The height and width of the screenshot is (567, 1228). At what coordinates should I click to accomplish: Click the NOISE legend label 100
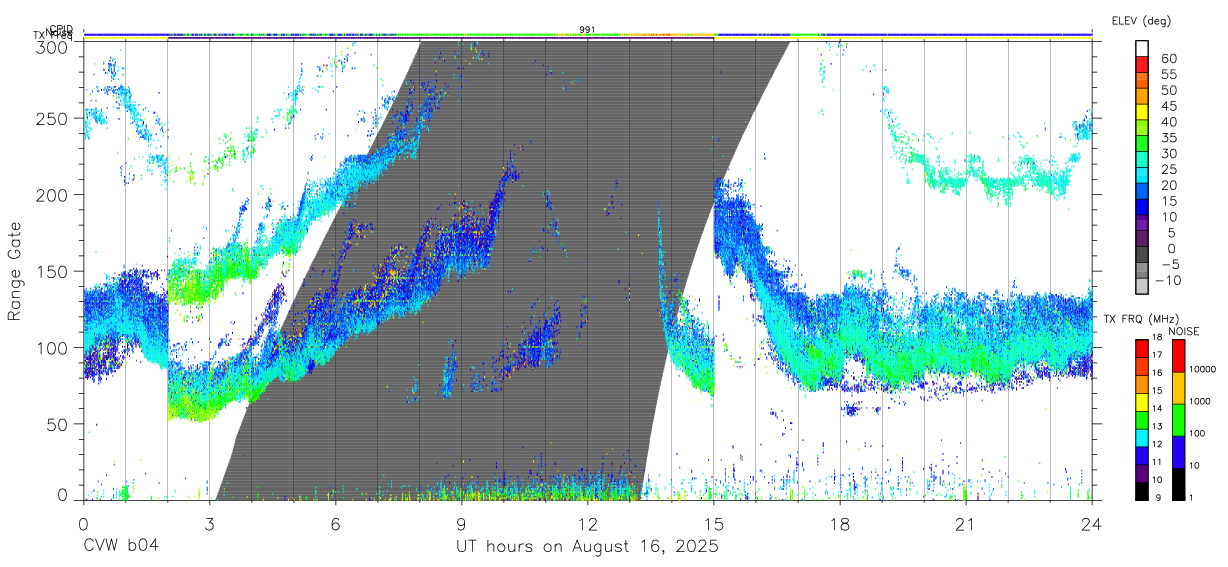(x=1198, y=434)
